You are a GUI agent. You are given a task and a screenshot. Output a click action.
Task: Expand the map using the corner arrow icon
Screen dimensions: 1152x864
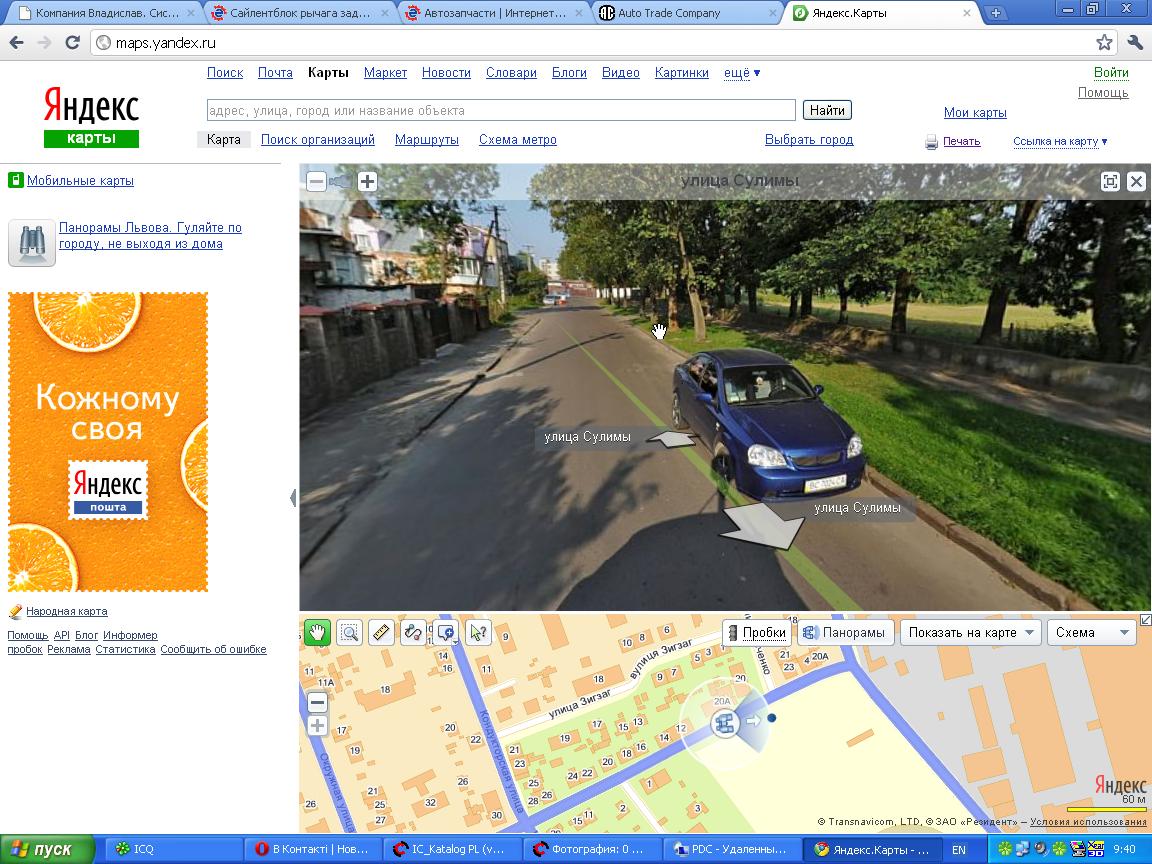(x=1145, y=621)
